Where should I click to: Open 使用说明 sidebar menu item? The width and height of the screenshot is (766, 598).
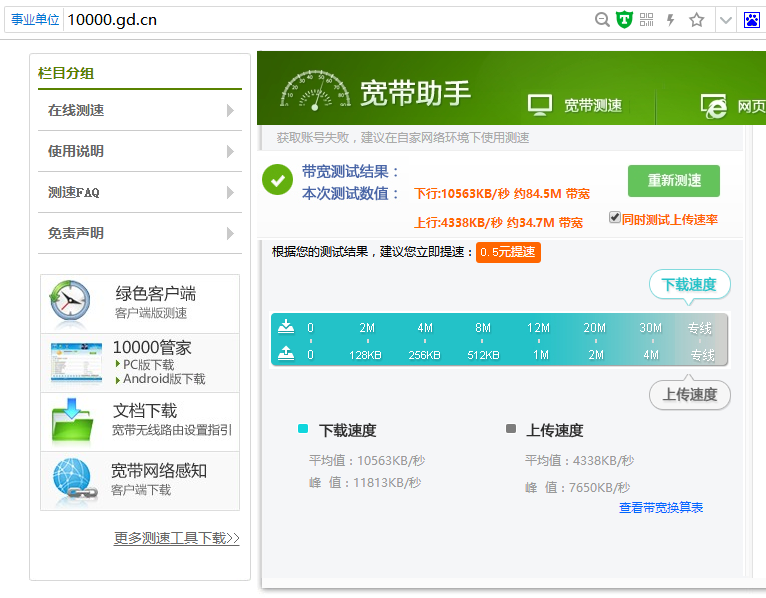[x=140, y=151]
